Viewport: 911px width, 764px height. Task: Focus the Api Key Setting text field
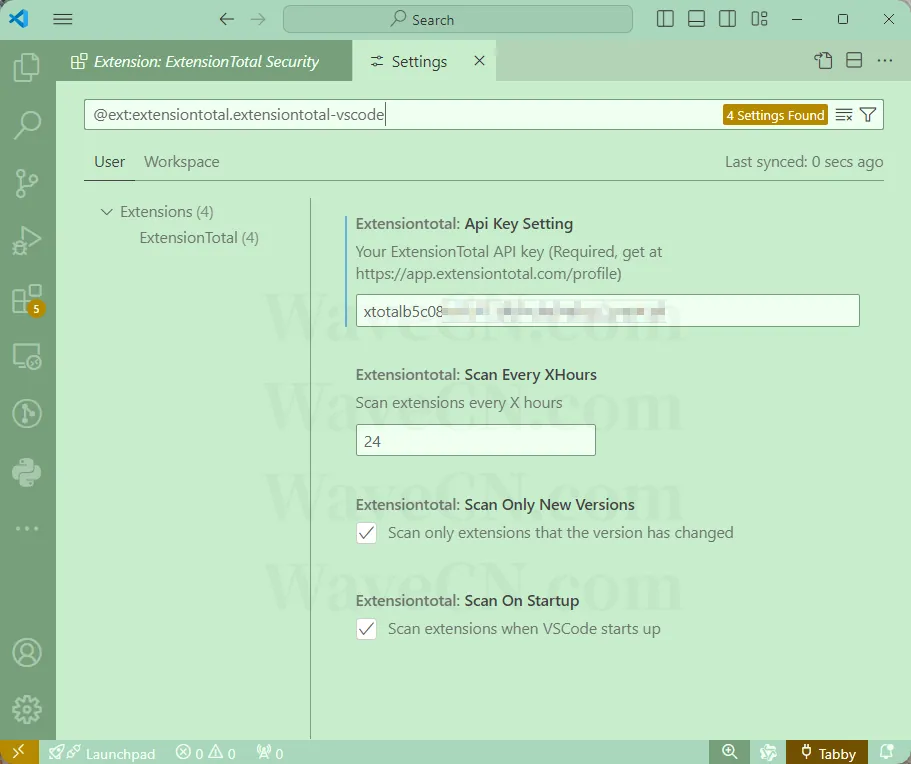608,311
